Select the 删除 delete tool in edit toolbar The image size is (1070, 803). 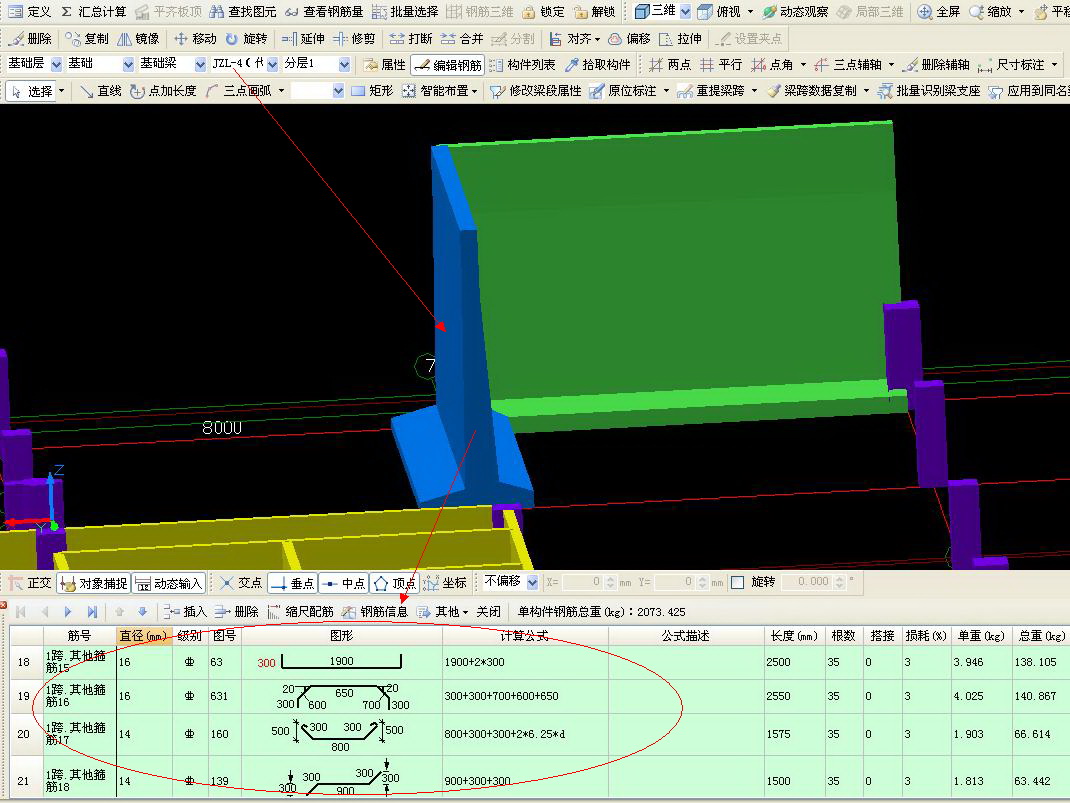tap(31, 39)
